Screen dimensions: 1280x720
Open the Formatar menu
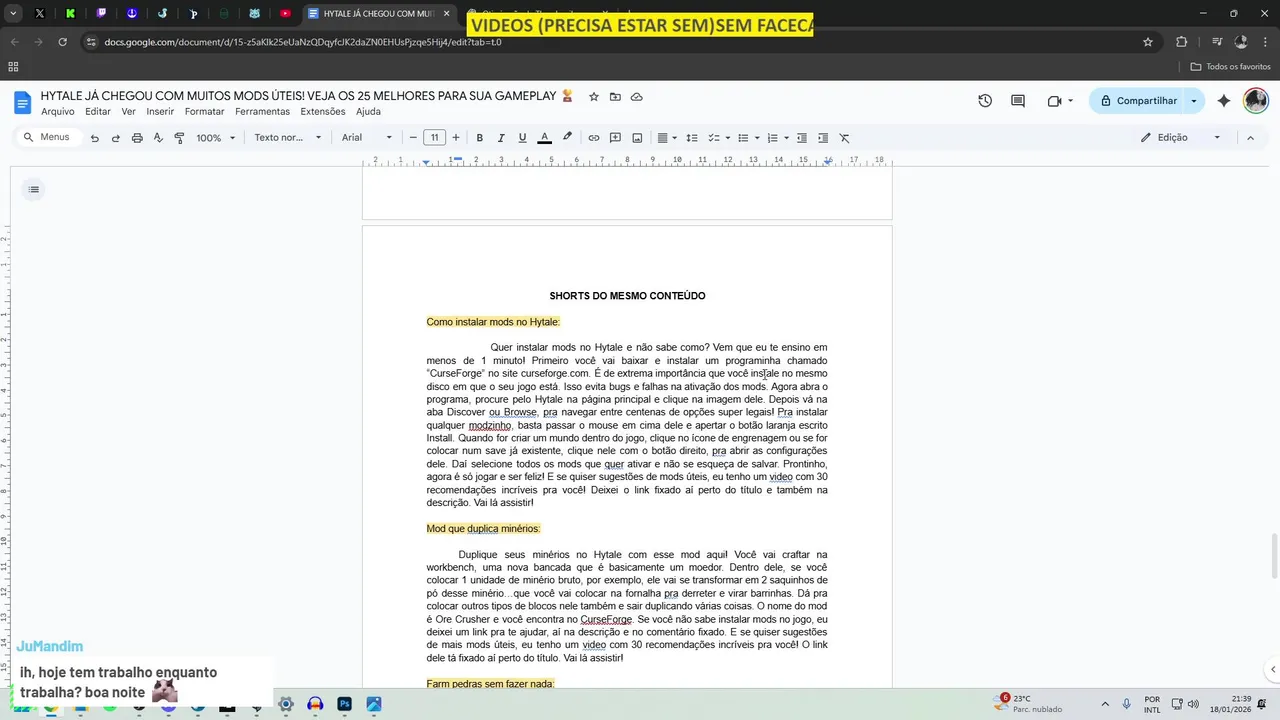click(x=205, y=112)
